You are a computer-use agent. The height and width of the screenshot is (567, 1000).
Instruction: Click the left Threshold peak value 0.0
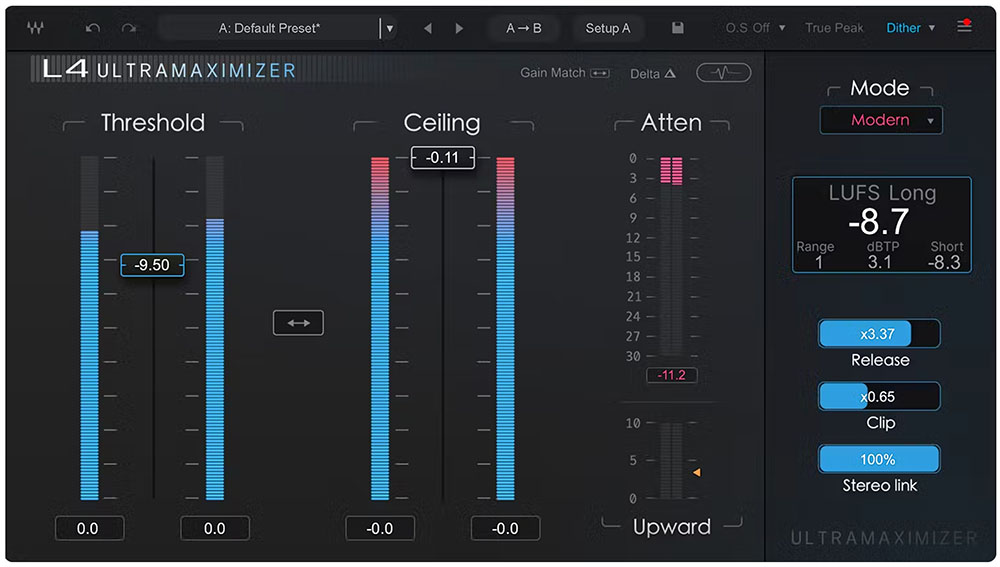click(88, 528)
